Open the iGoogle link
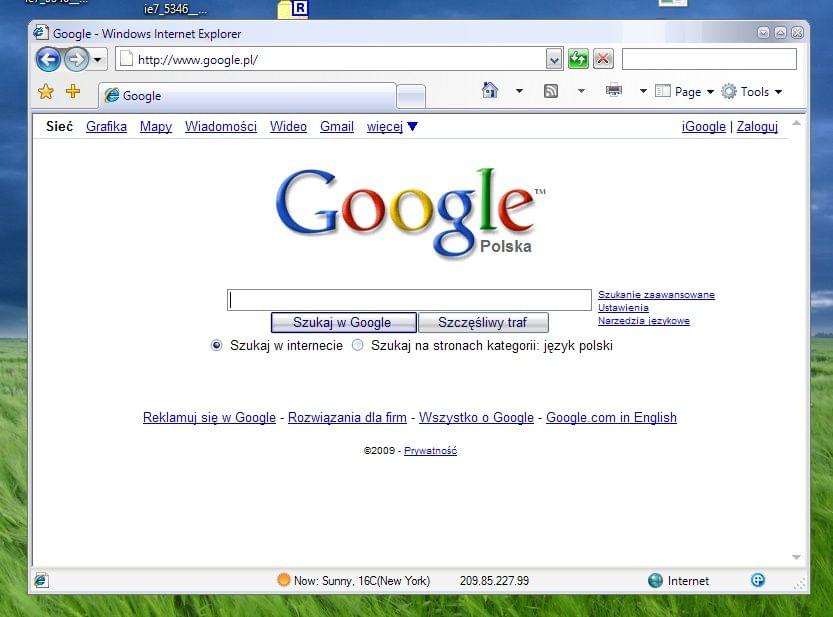 tap(703, 126)
